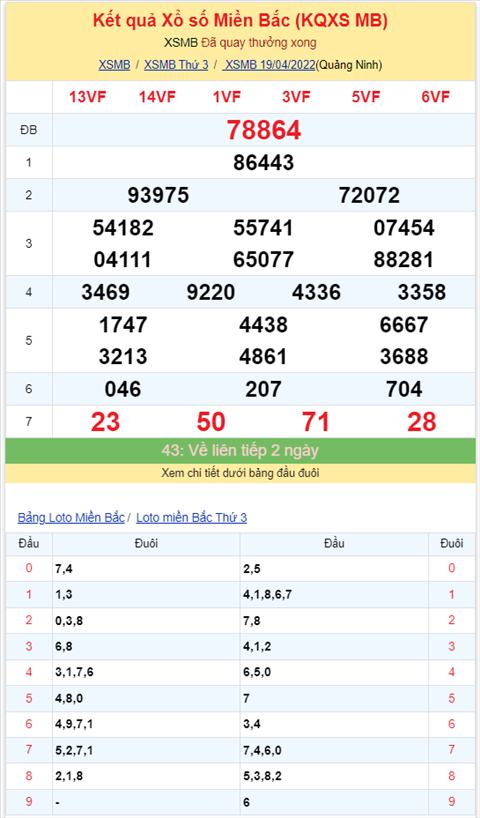Click the special prize number 78864

pos(263,130)
